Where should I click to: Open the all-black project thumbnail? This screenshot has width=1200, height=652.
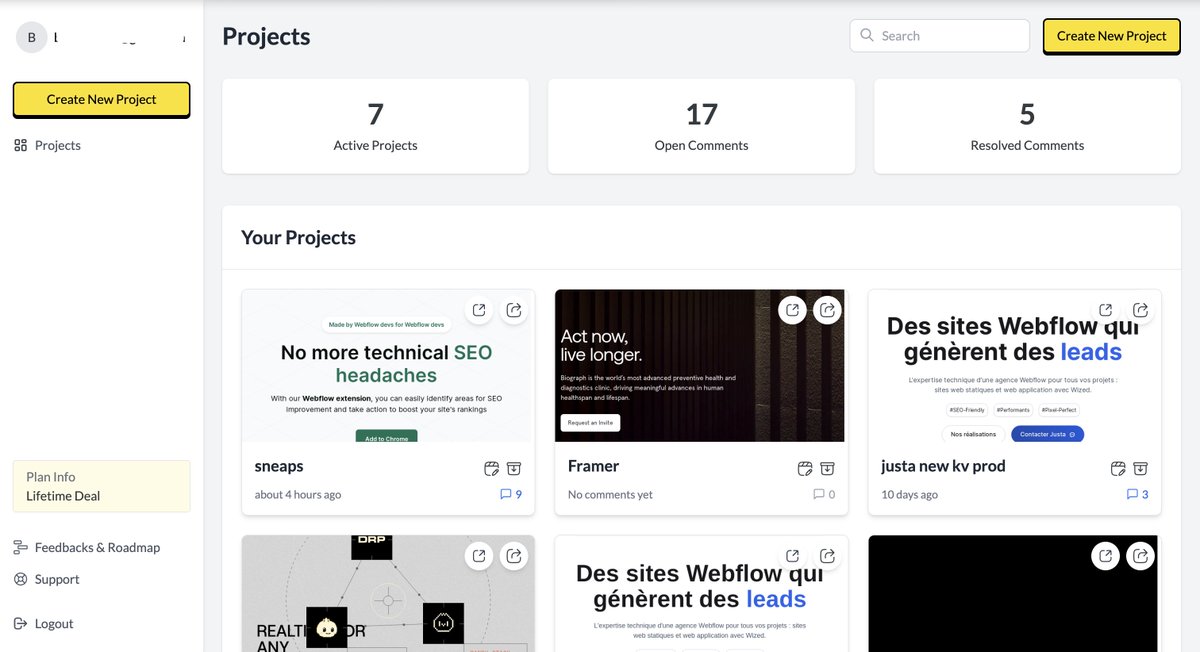1014,594
